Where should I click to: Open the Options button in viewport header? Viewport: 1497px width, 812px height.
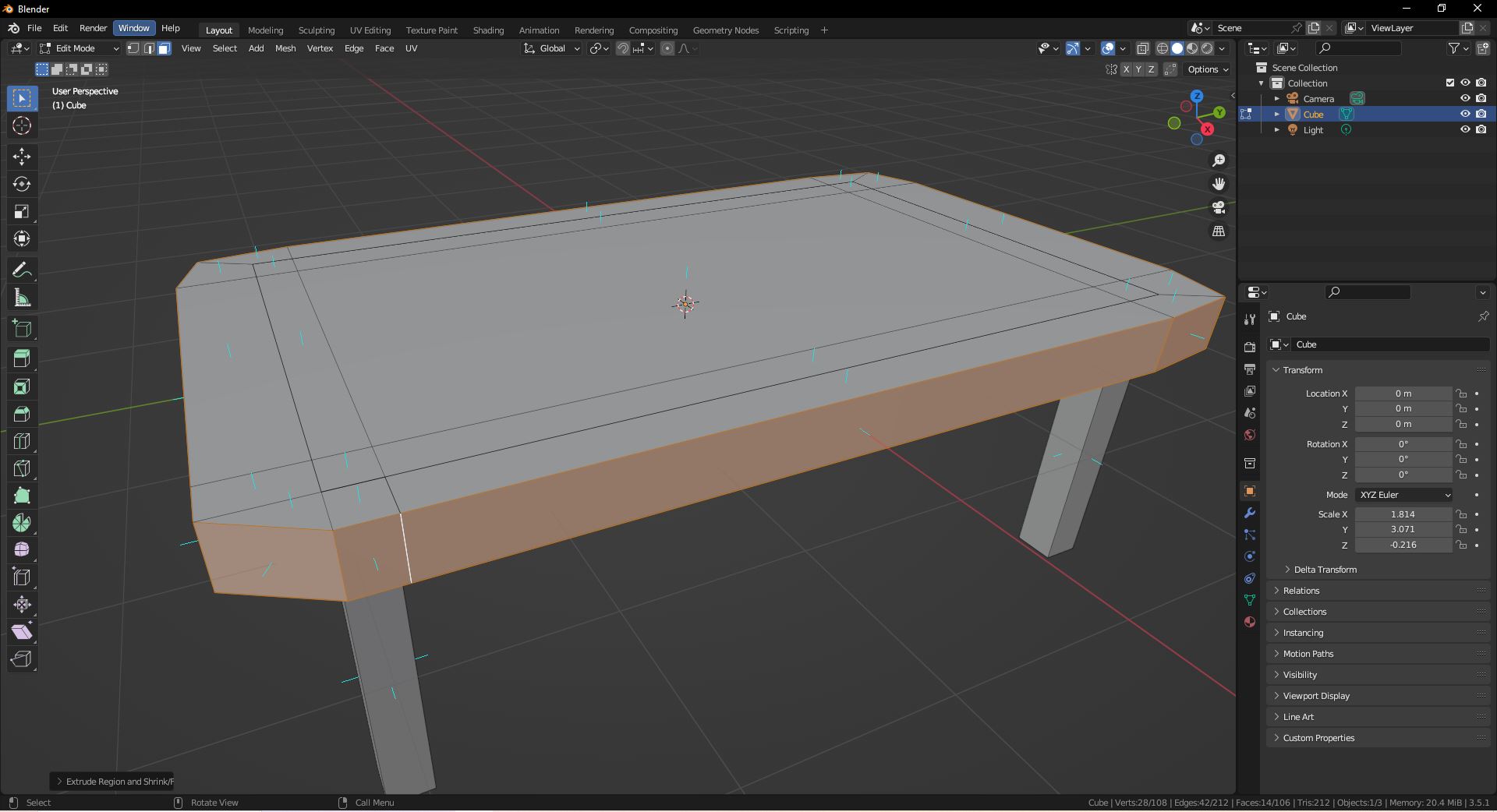point(1207,69)
